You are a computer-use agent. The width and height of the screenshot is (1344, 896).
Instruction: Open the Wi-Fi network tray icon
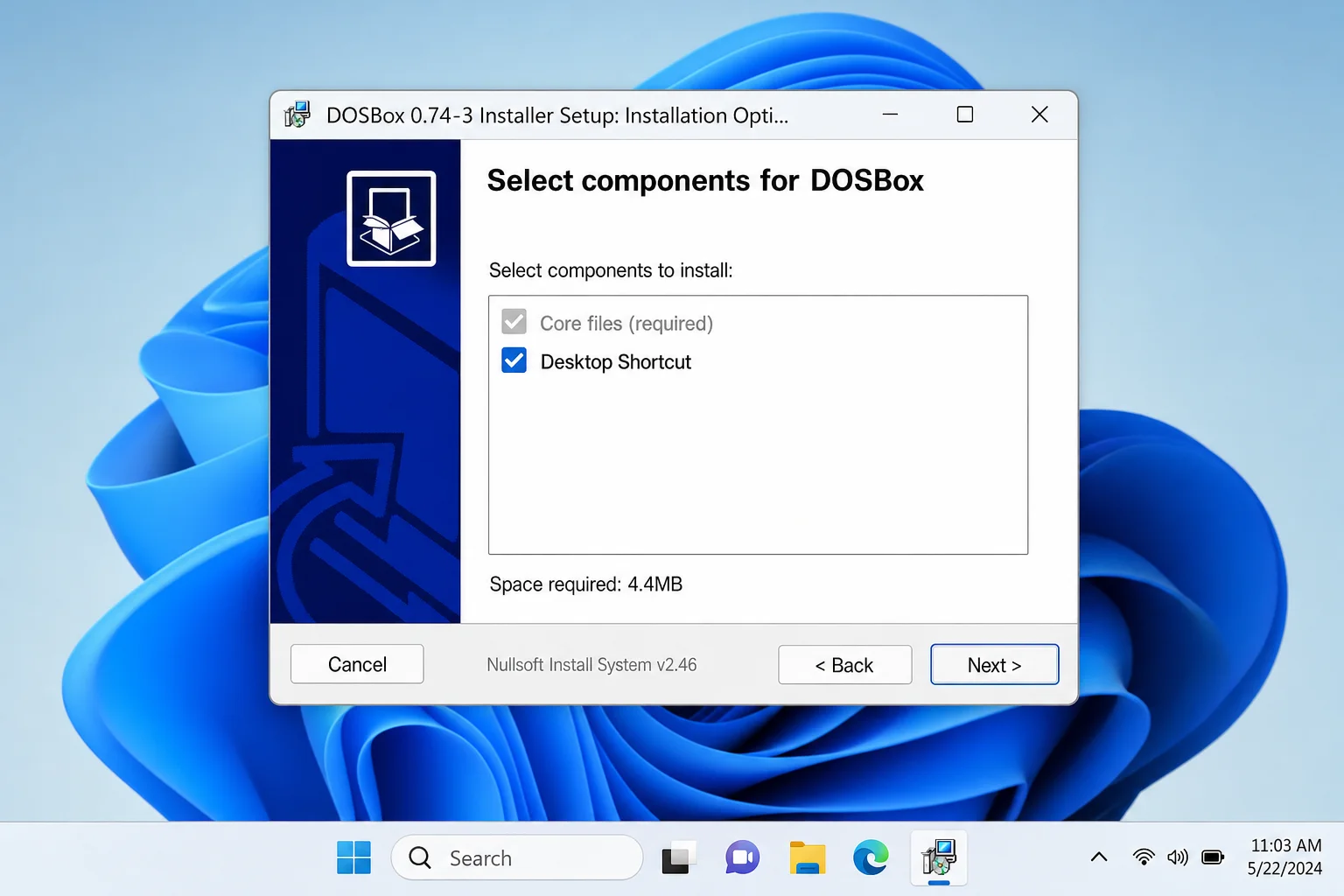click(1144, 857)
